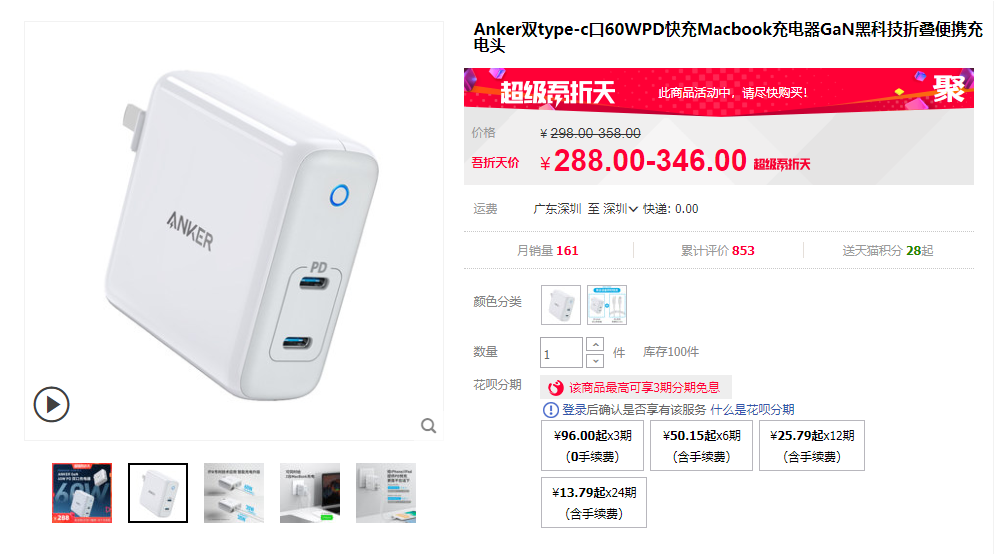Screen dimensions: 1000x554
Task: Open the laptop charging thumbnail
Action: click(310, 493)
